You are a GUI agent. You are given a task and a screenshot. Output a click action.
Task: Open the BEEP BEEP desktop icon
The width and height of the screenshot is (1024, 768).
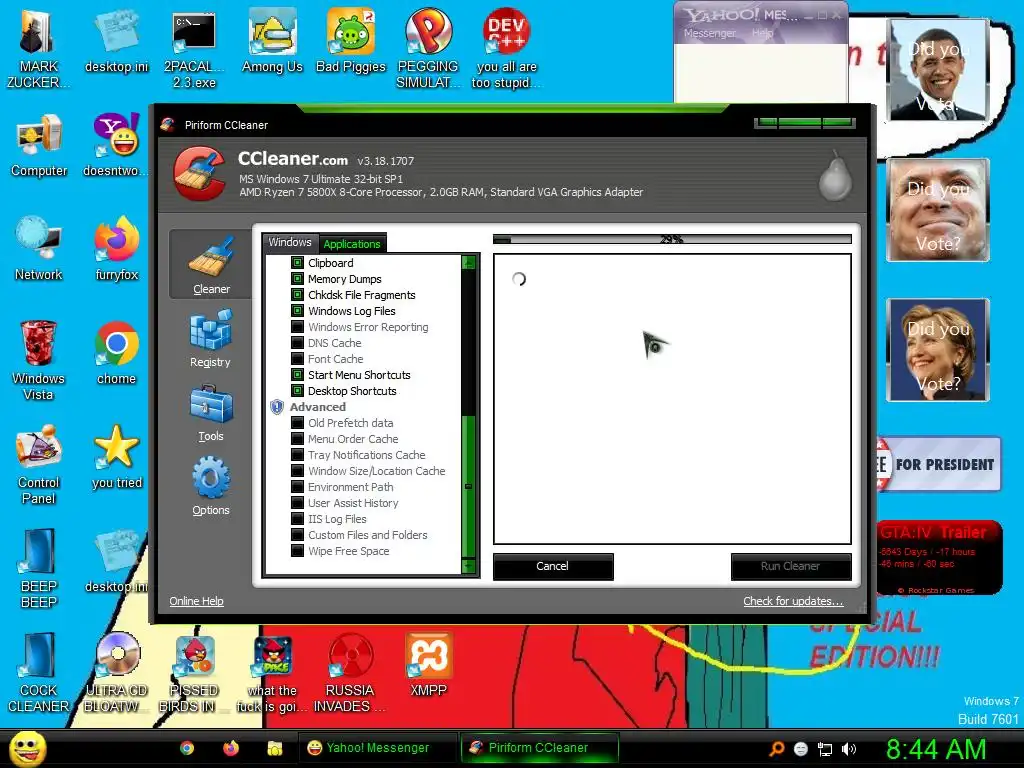click(39, 569)
